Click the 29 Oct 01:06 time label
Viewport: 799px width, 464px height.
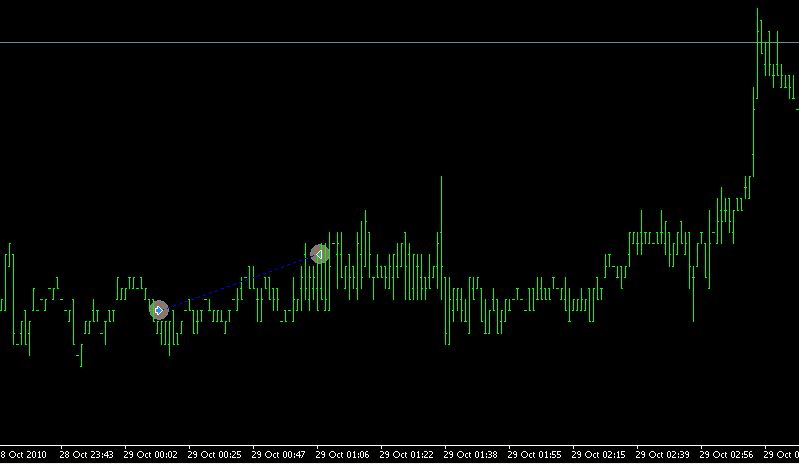(342, 454)
